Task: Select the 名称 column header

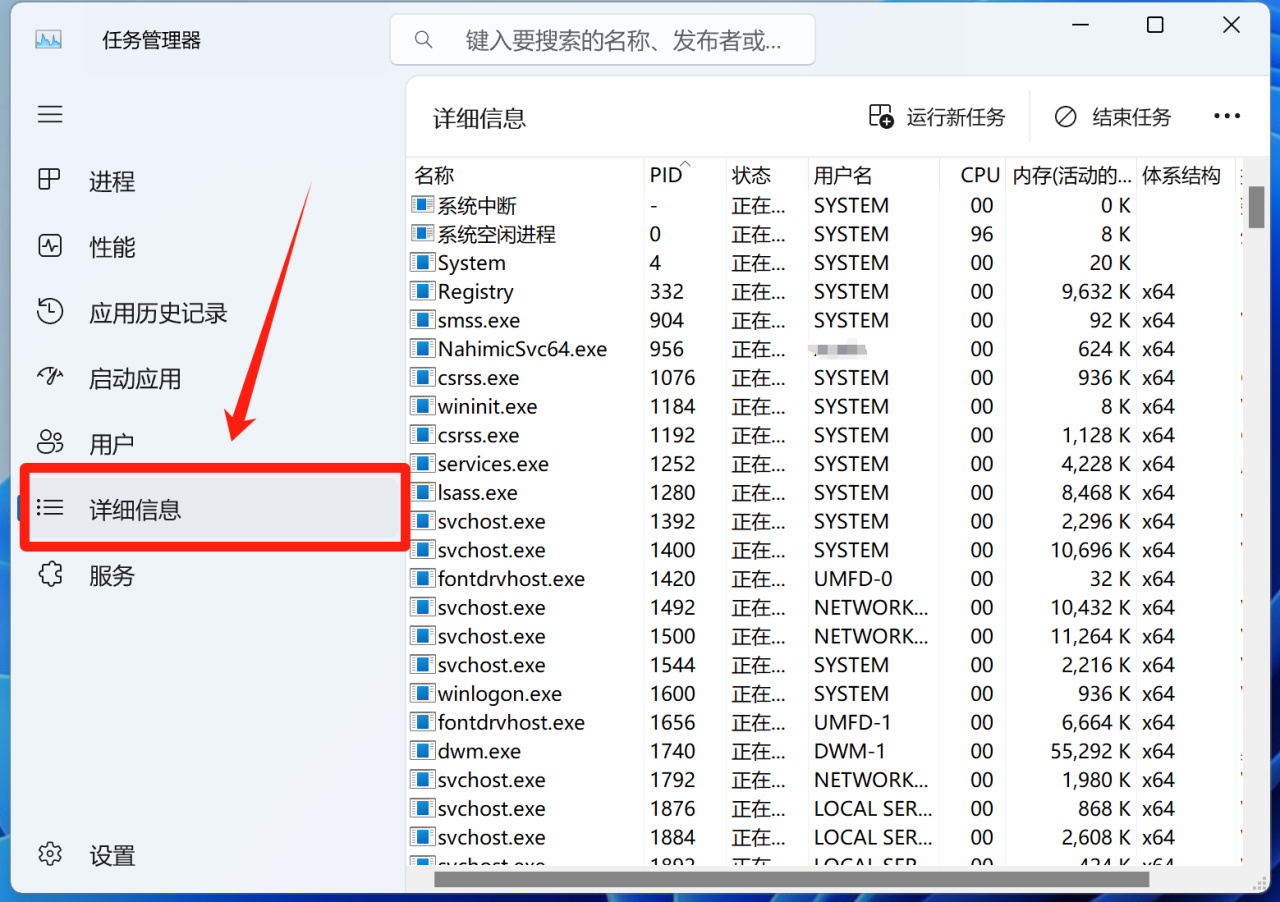Action: [x=434, y=174]
